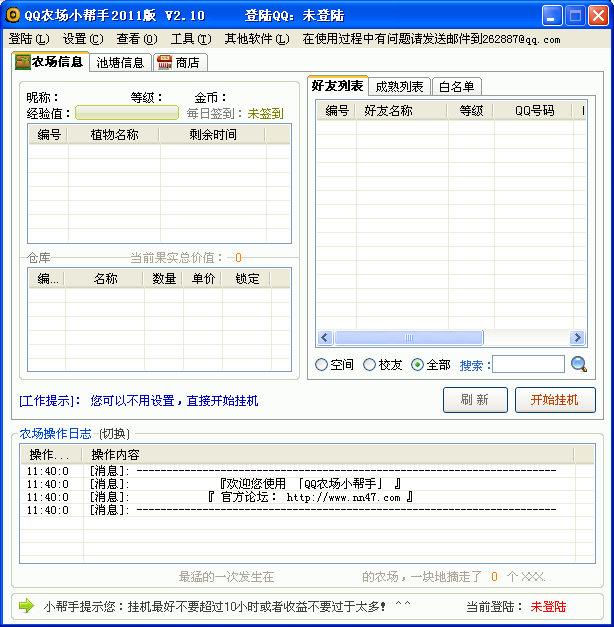
Task: Switch to the 池塘信息 tab
Action: pyautogui.click(x=120, y=63)
